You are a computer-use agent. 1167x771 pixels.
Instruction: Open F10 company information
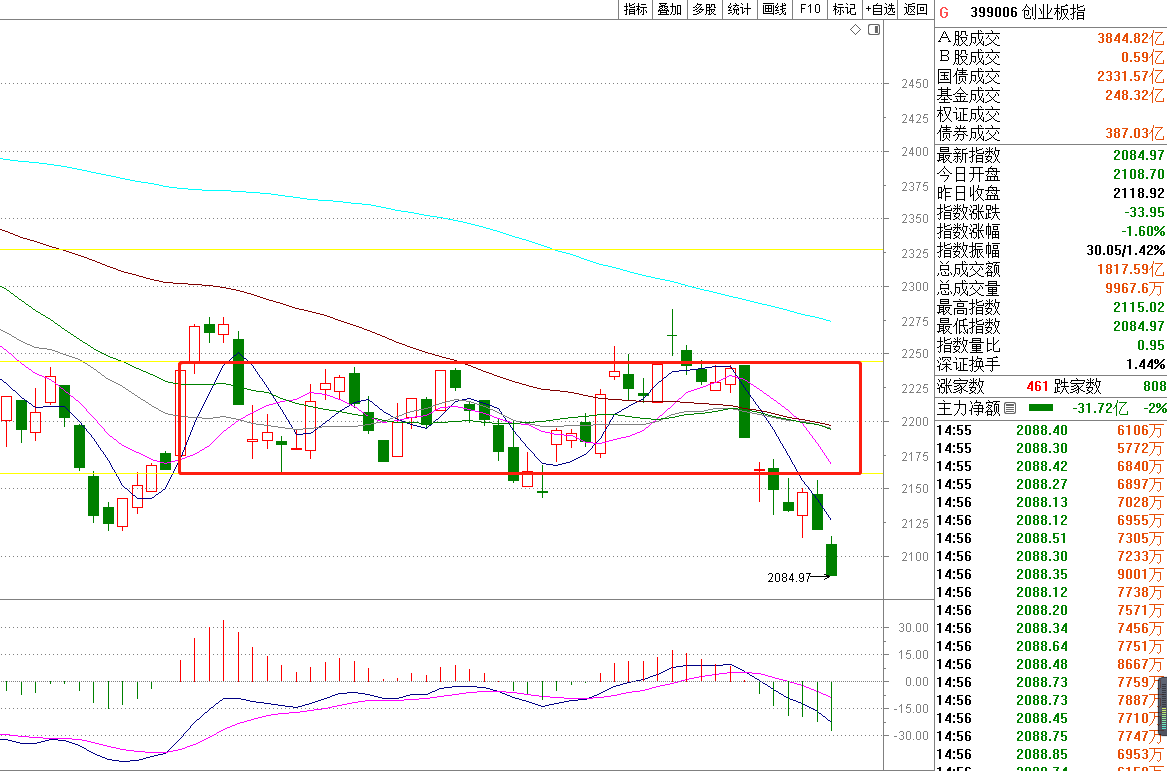coord(809,9)
